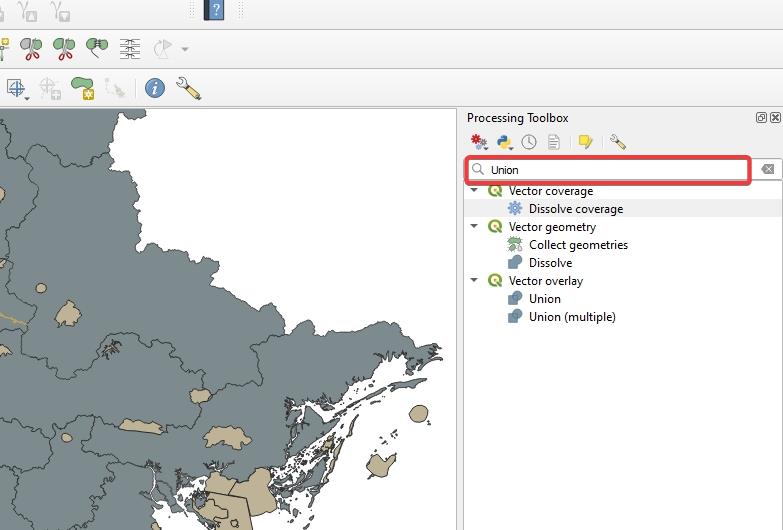This screenshot has width=783, height=530.
Task: Collapse the Vector overlay group
Action: click(x=475, y=281)
